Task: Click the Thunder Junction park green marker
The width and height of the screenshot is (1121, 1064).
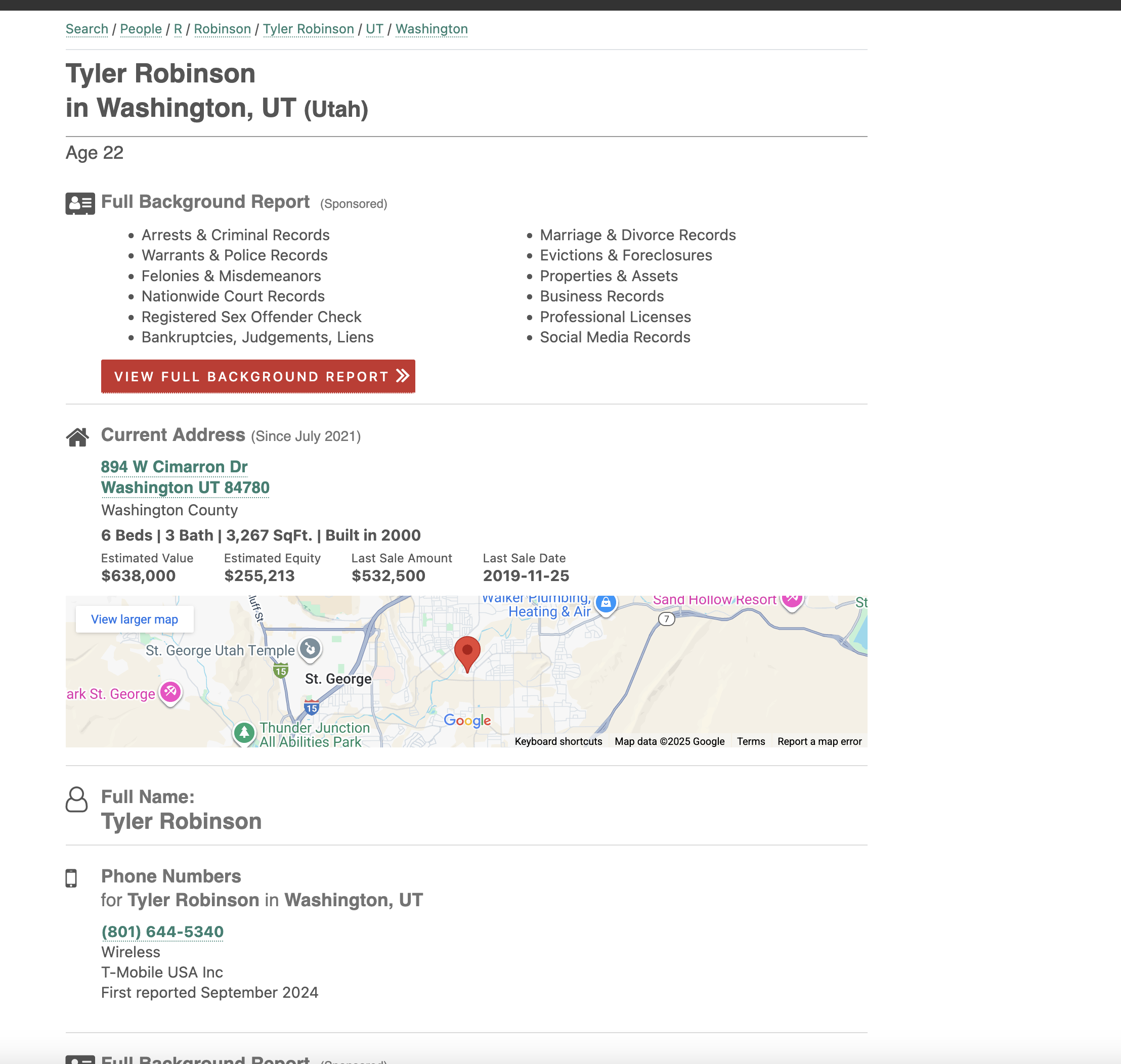Action: tap(244, 733)
